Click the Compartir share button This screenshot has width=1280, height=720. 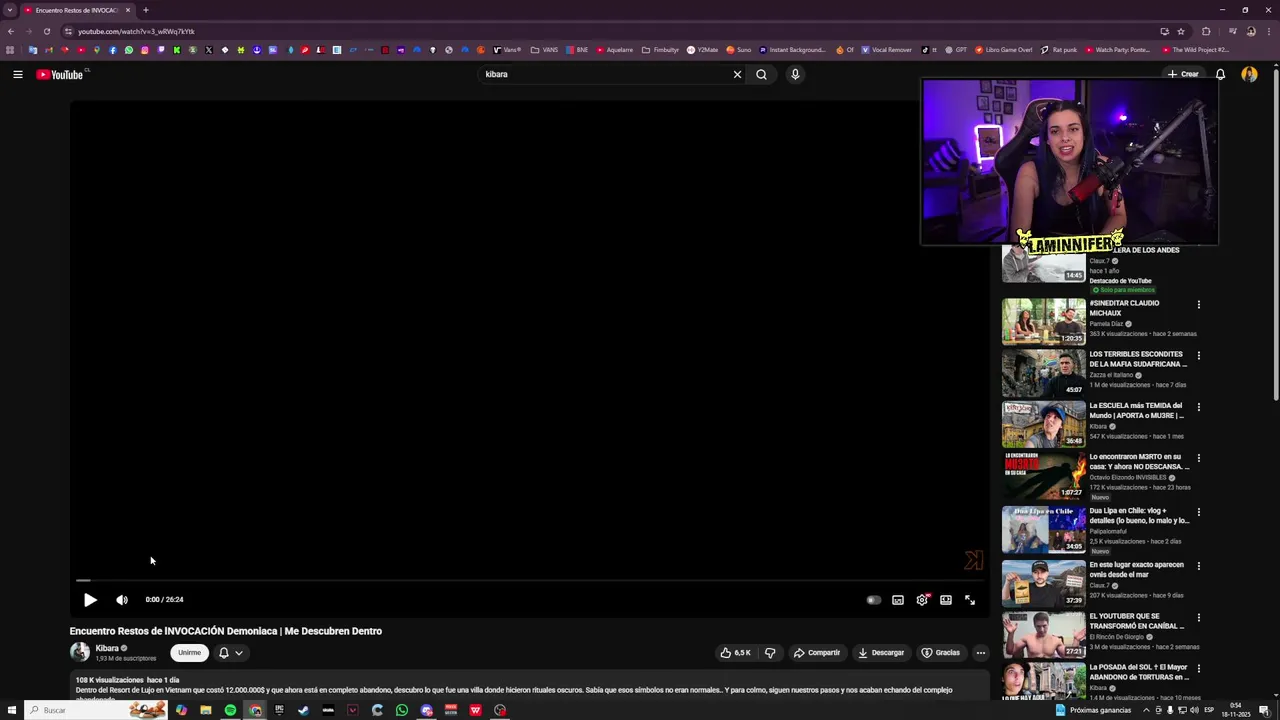click(817, 653)
